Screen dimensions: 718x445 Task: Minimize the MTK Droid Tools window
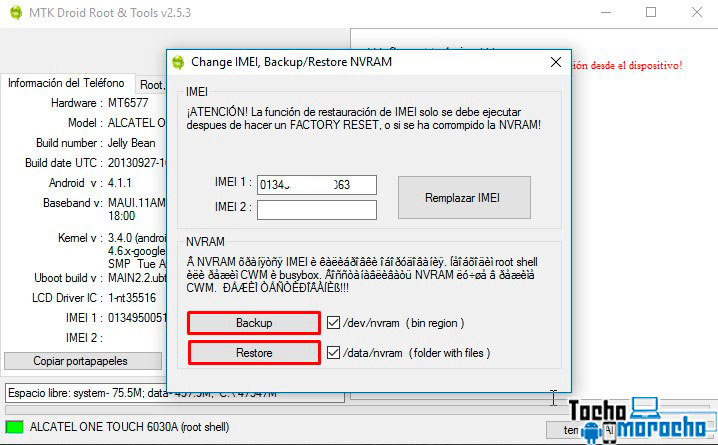pos(606,12)
